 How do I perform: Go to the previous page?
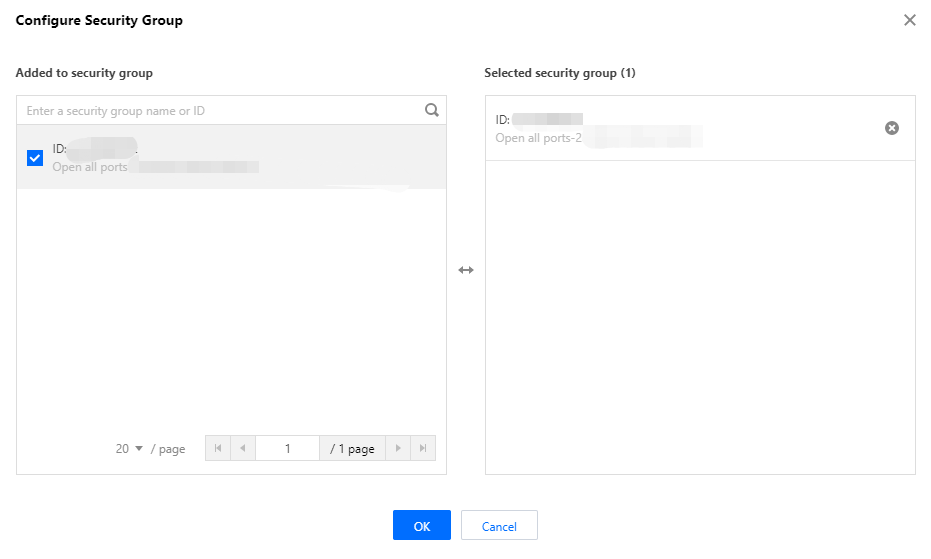coord(243,448)
